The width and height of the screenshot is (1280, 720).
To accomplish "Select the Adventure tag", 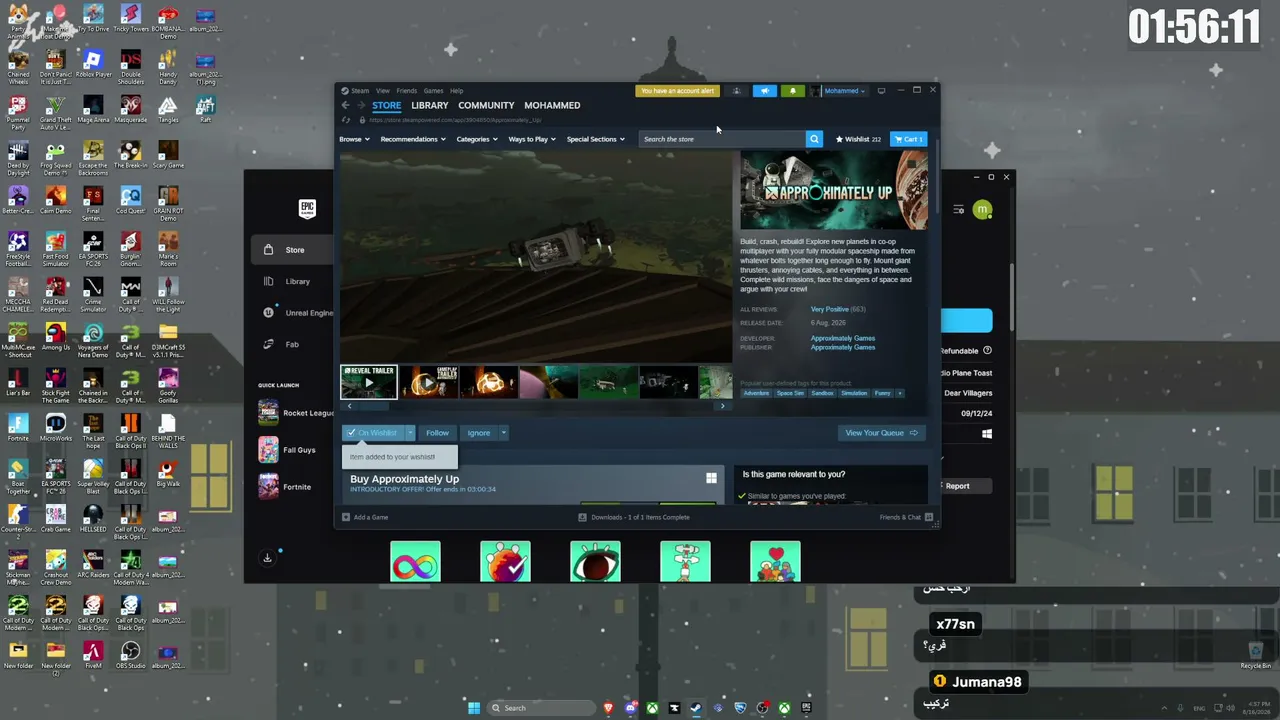I will [756, 393].
